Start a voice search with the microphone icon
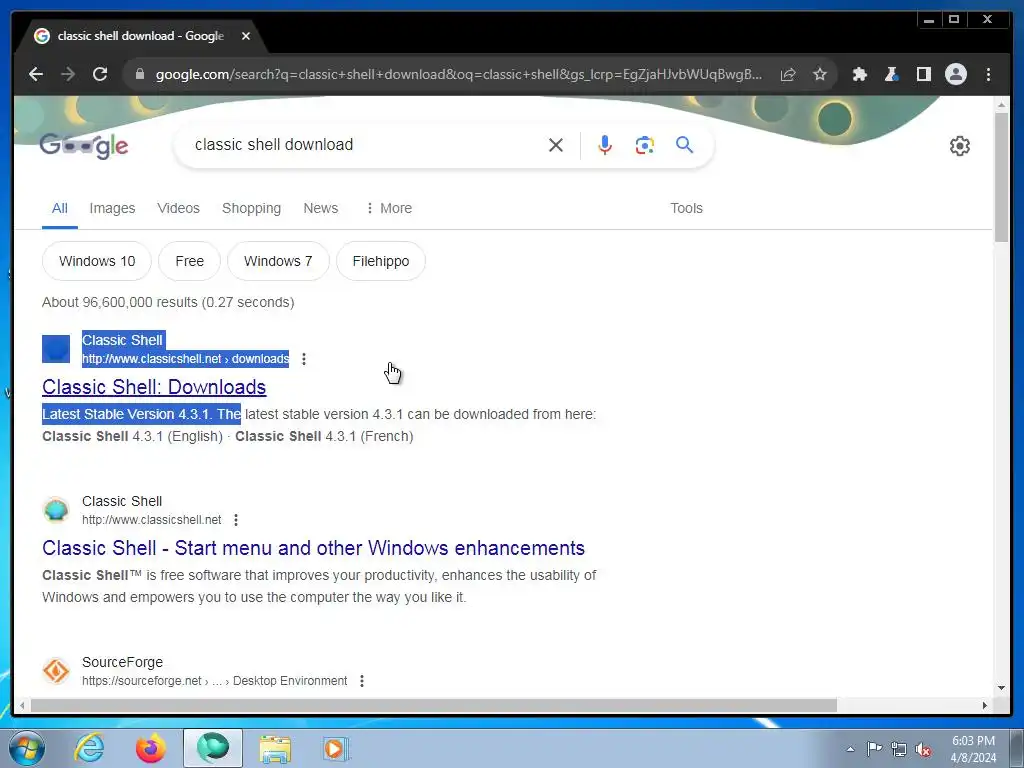Screen dimensions: 1024x768 click(x=605, y=145)
